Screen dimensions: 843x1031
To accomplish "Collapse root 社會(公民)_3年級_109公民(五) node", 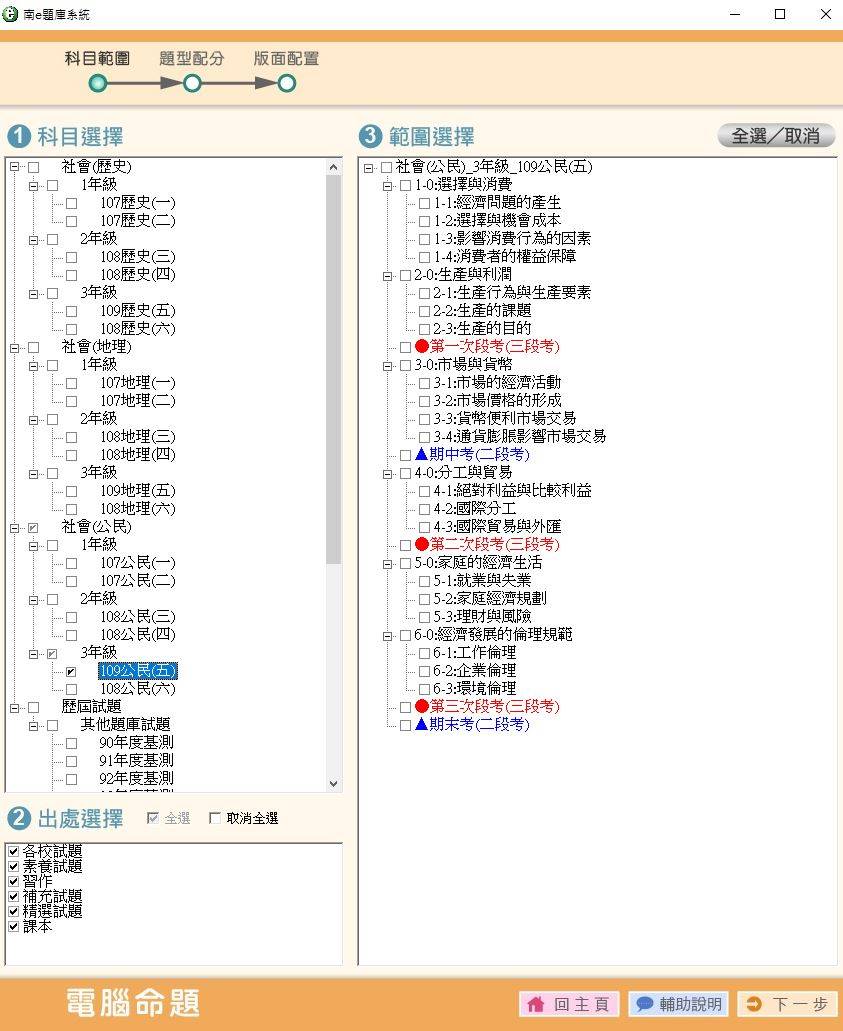I will [368, 168].
